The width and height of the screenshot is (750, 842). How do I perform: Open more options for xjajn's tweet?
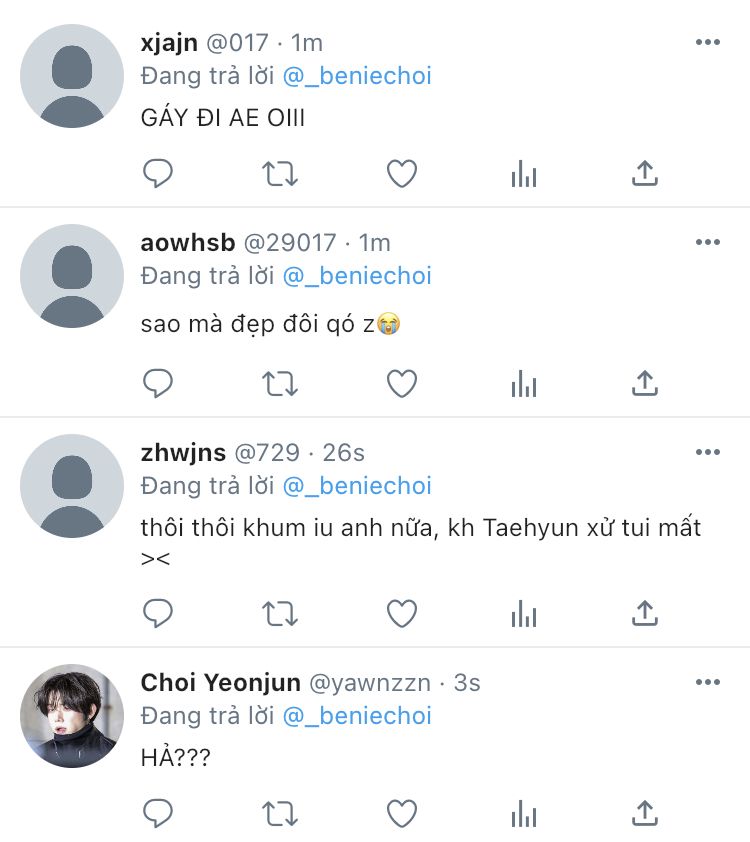click(708, 42)
